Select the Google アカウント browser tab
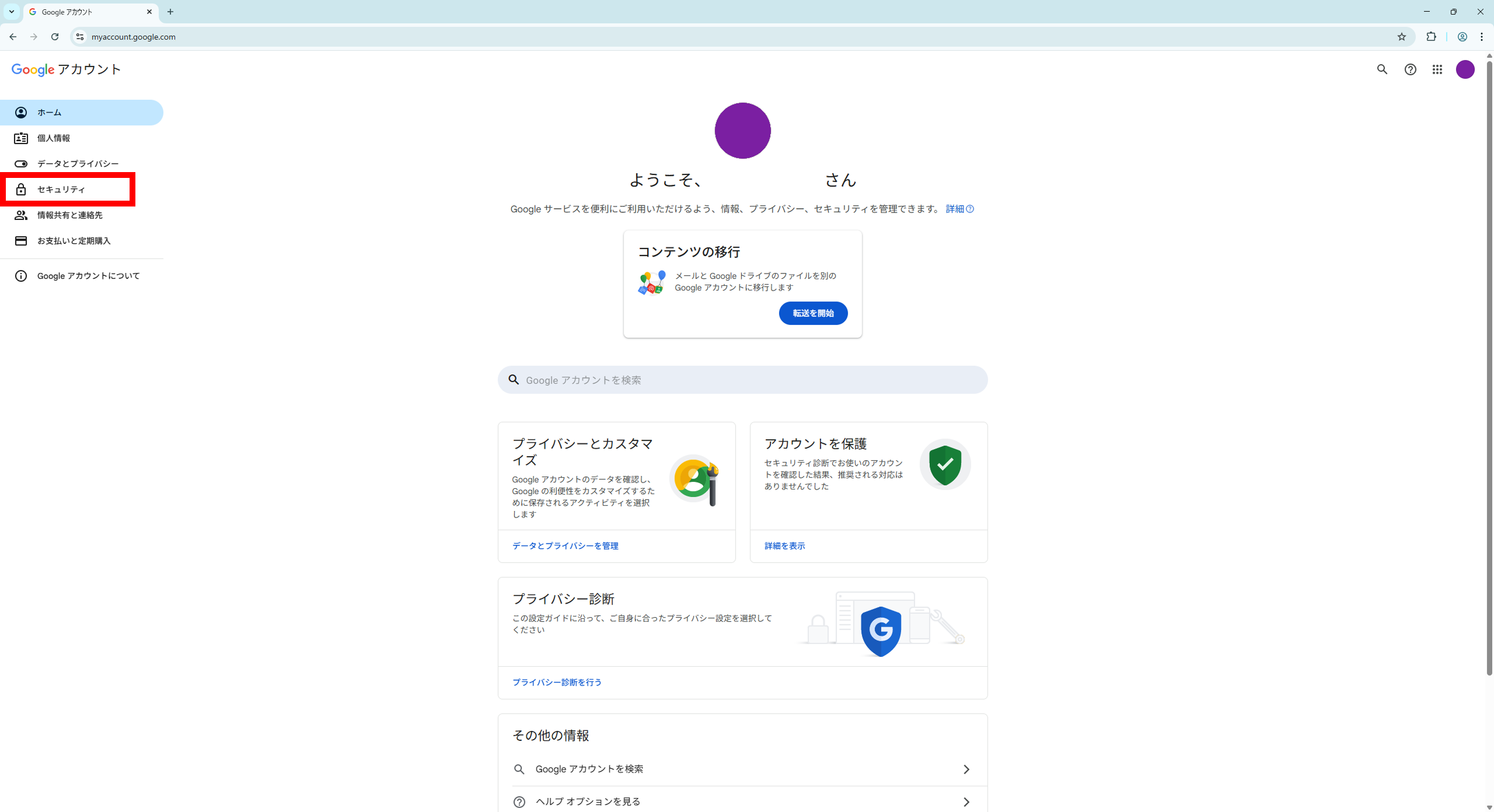1494x812 pixels. coord(91,12)
